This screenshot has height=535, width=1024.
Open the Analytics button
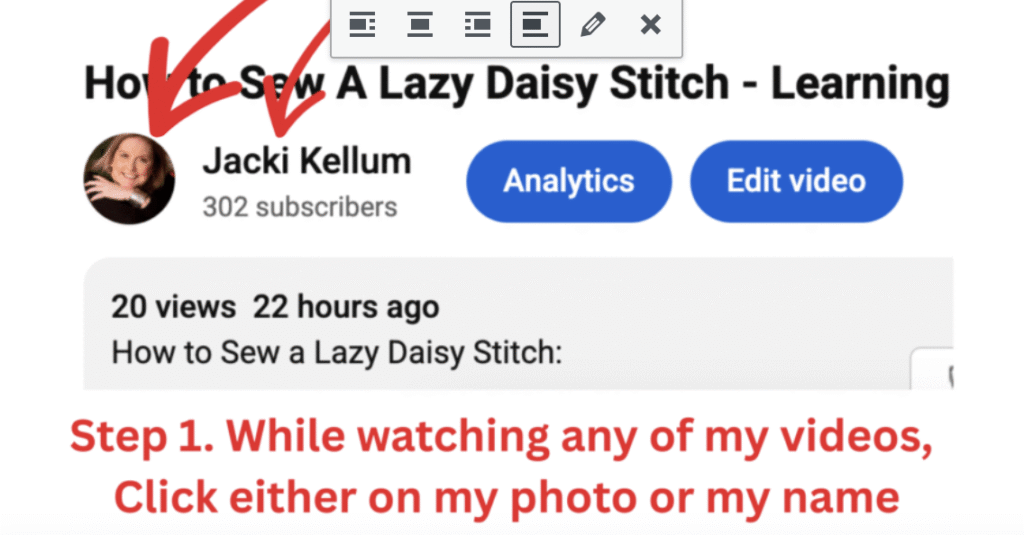[569, 181]
